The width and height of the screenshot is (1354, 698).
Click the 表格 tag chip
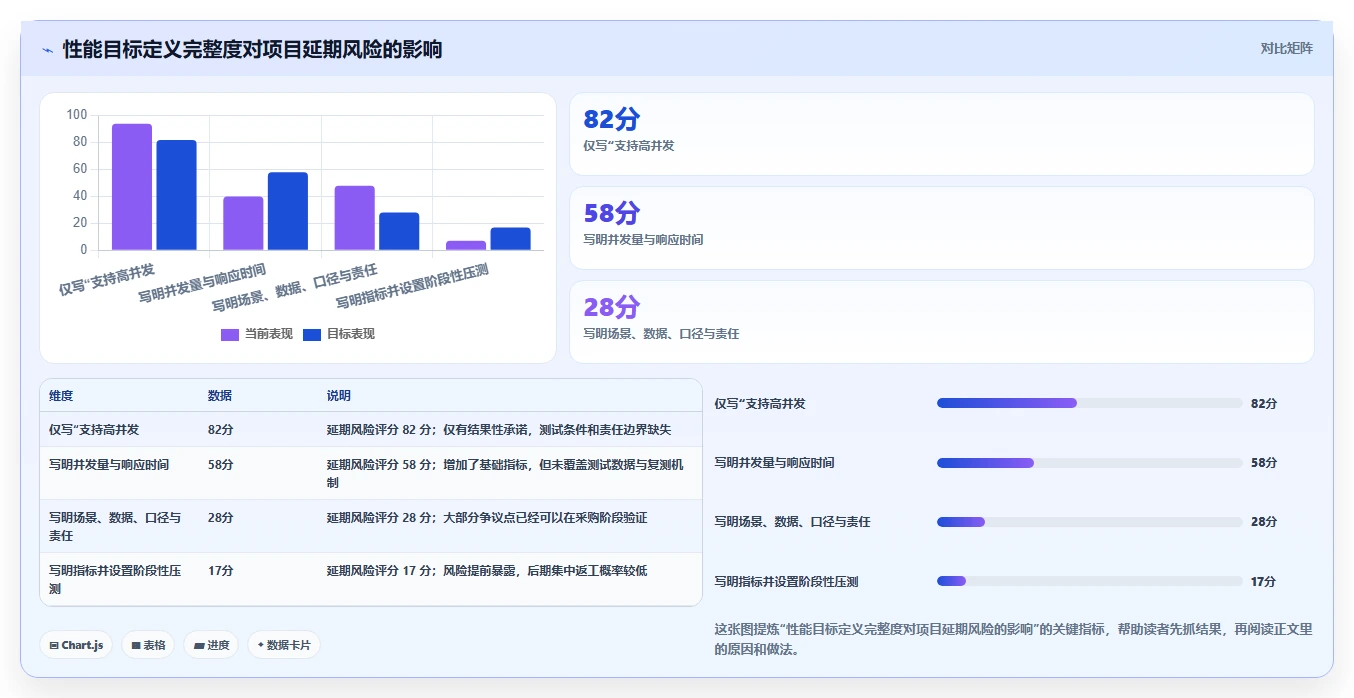[148, 645]
